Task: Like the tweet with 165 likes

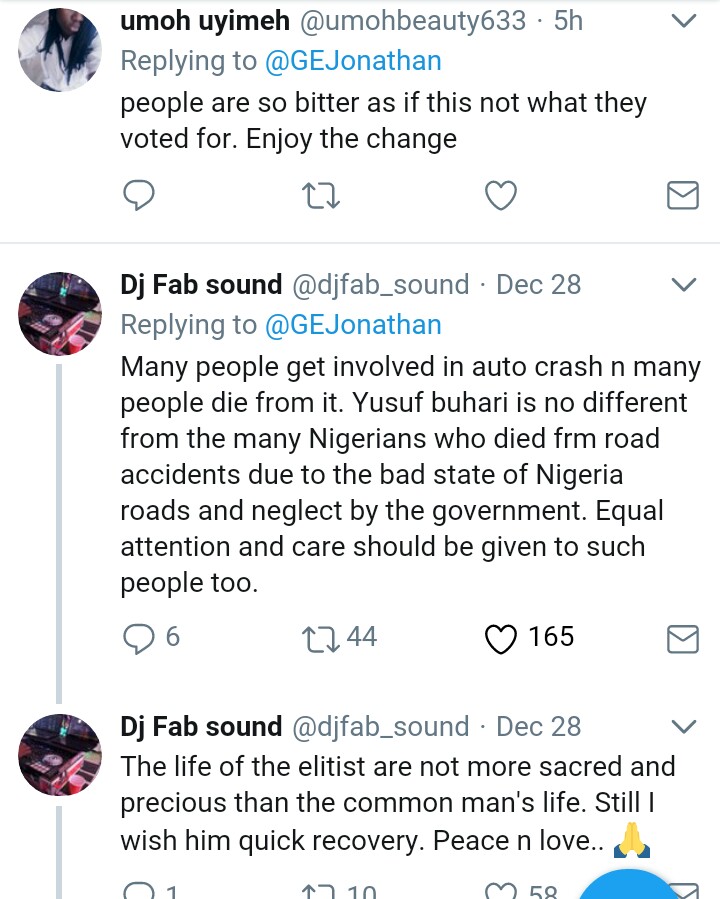Action: point(500,638)
